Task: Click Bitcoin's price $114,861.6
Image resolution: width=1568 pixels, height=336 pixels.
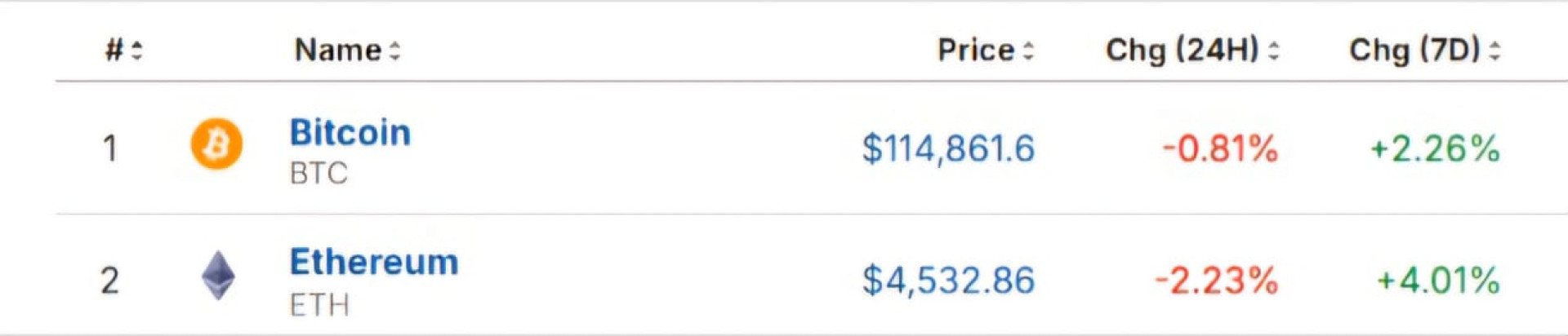Action: click(x=948, y=149)
